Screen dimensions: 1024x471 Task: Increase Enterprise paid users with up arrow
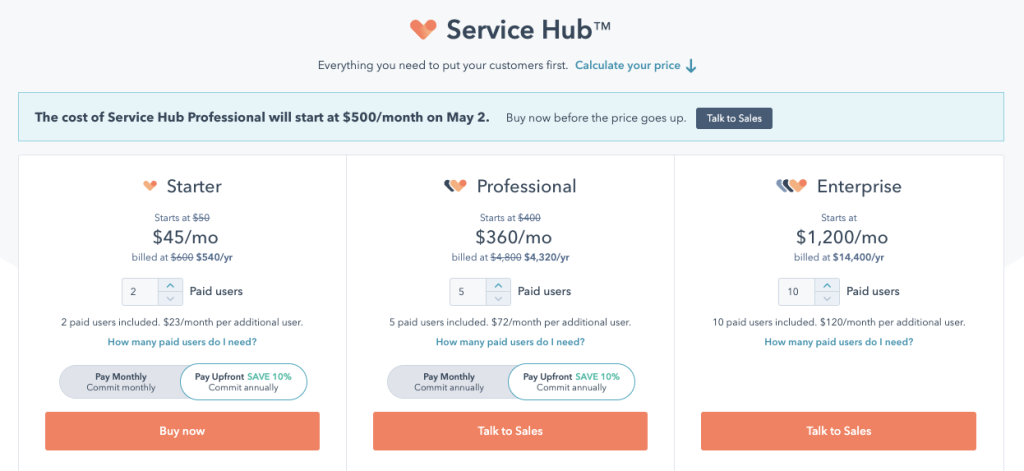click(827, 285)
